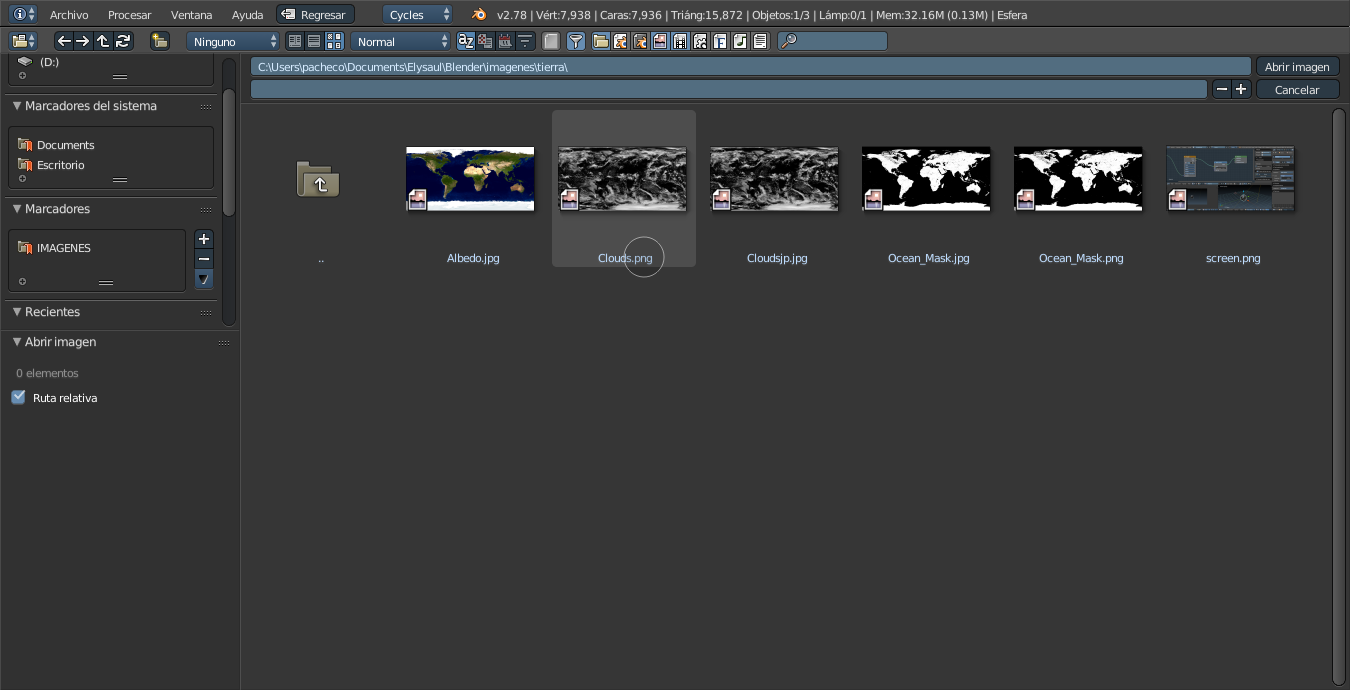Click the create new folder icon
The height and width of the screenshot is (690, 1350).
click(159, 41)
